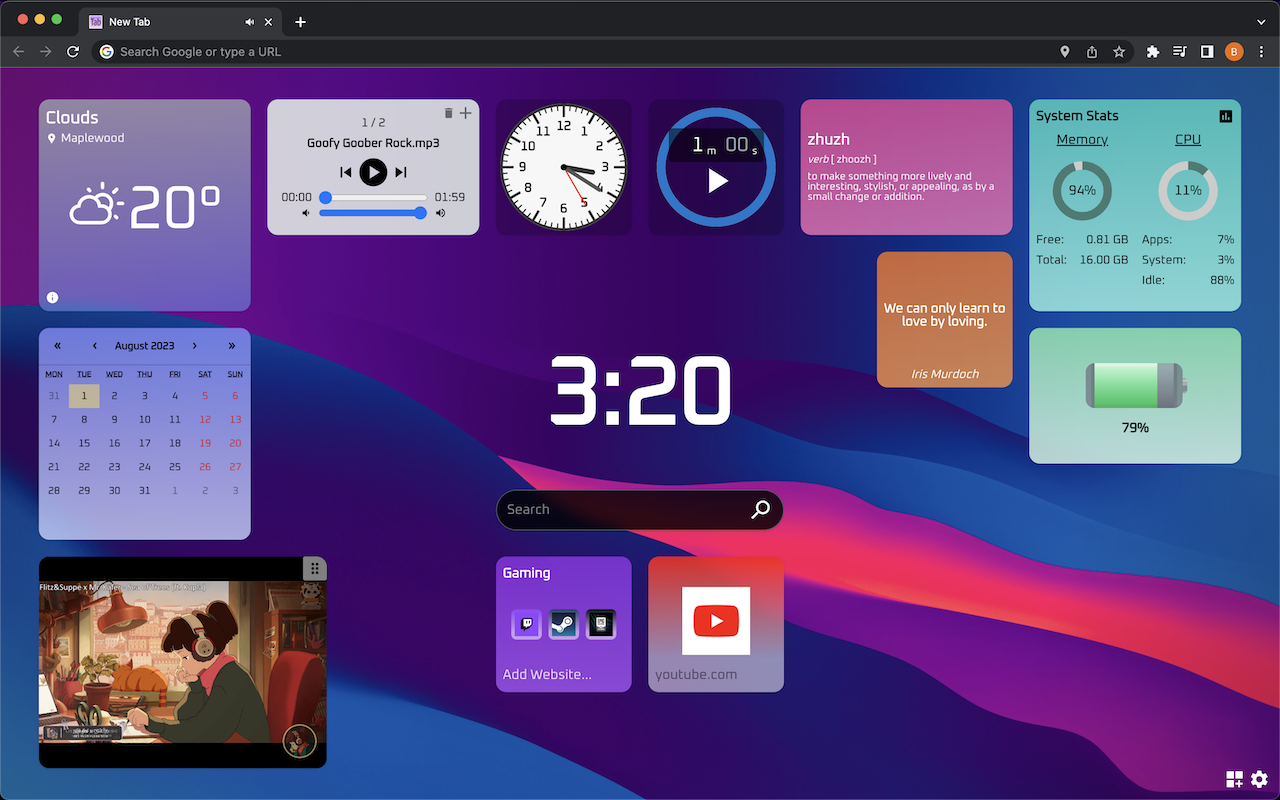
Task: Mute the New Tab audio indicator
Action: point(249,22)
